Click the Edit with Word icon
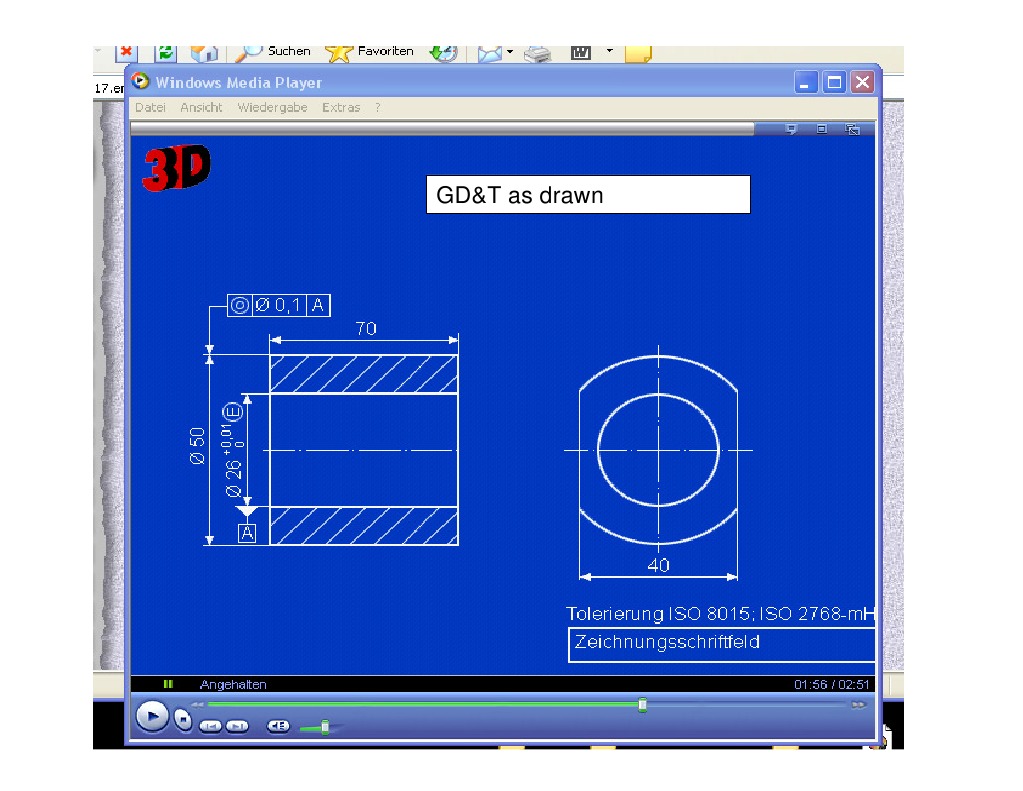 click(x=580, y=53)
